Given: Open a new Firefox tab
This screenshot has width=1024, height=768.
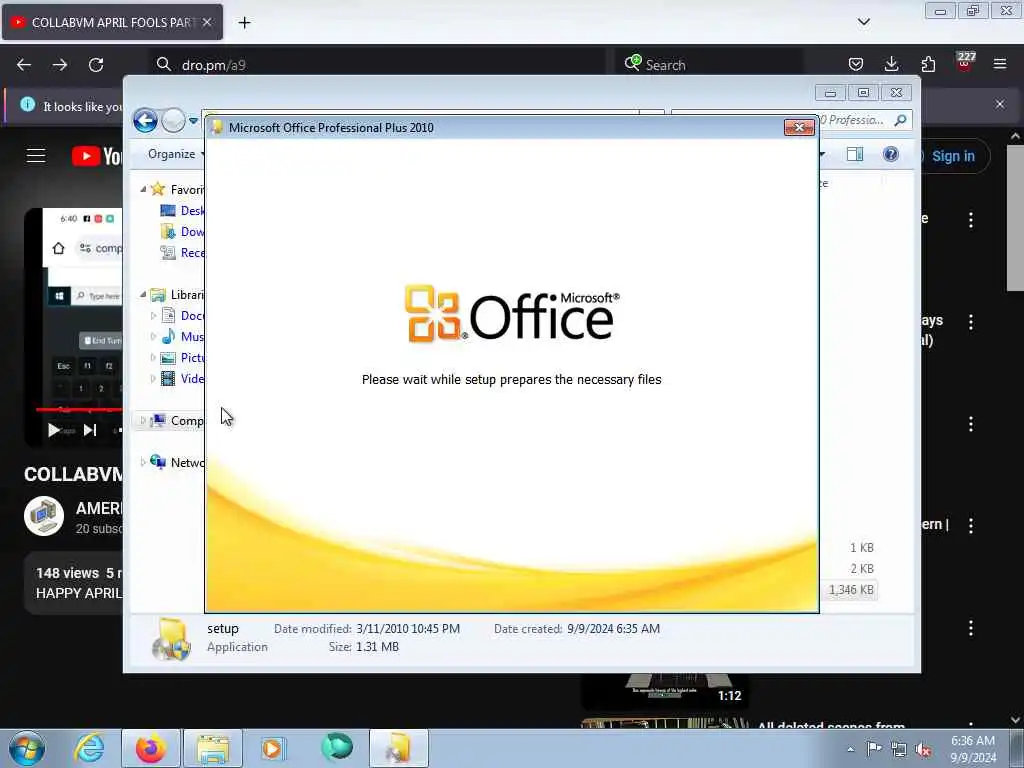Looking at the screenshot, I should (244, 23).
